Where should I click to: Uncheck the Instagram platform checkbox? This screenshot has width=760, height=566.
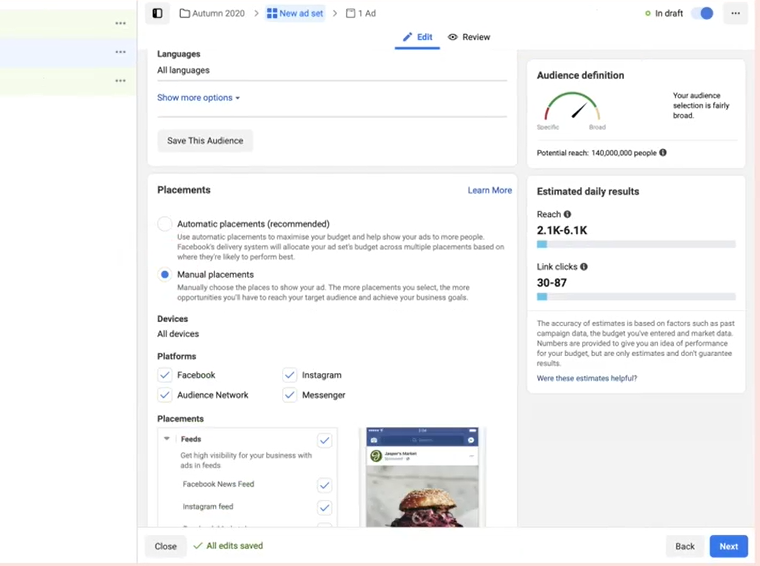coord(289,375)
